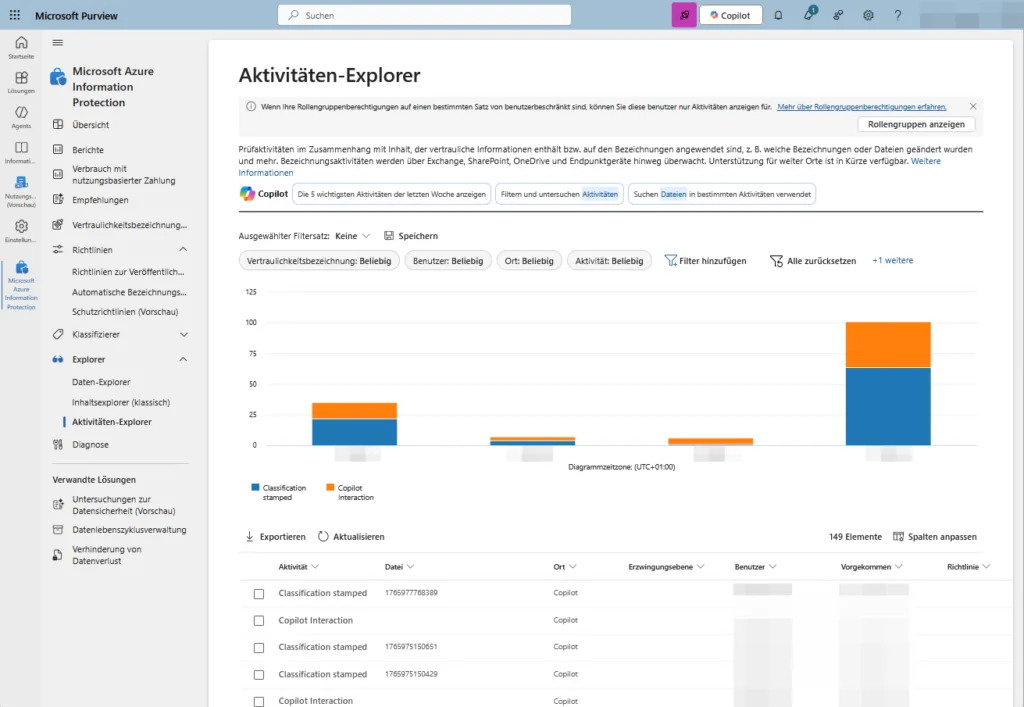The image size is (1024, 707).
Task: Click the Exportieren button
Action: tap(275, 537)
